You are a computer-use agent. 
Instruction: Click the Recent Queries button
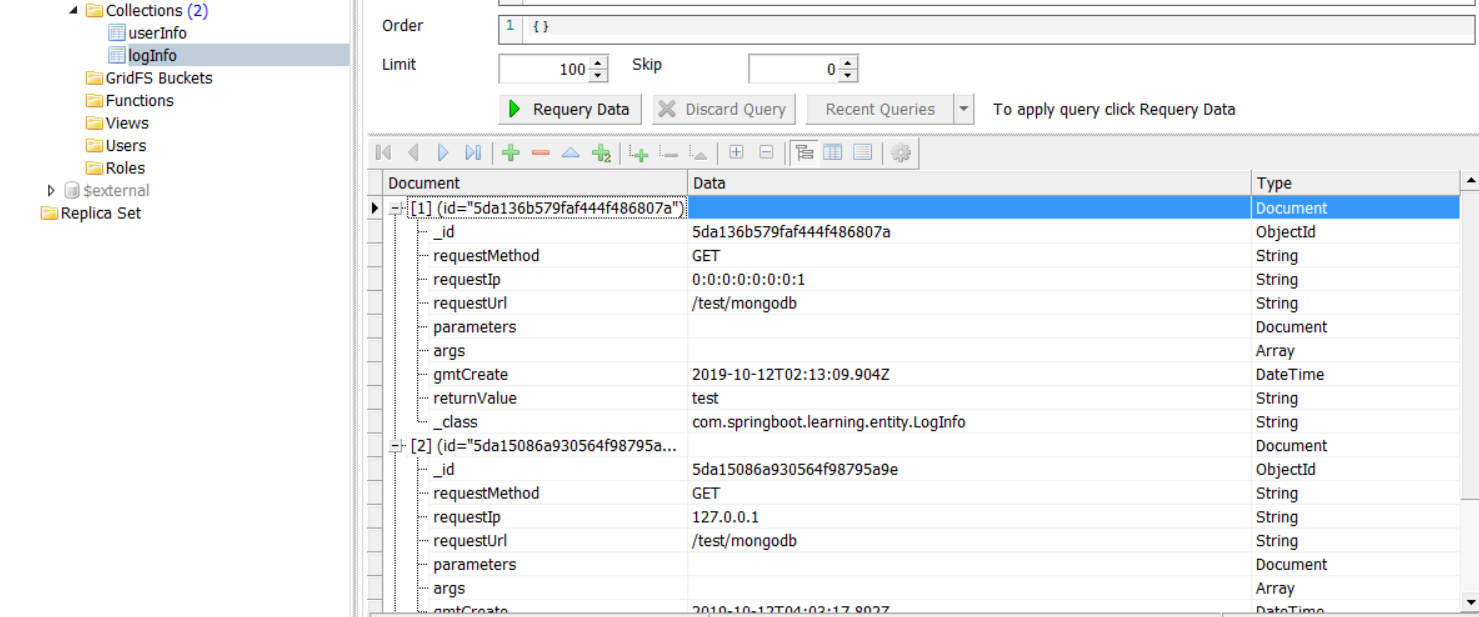coord(880,109)
